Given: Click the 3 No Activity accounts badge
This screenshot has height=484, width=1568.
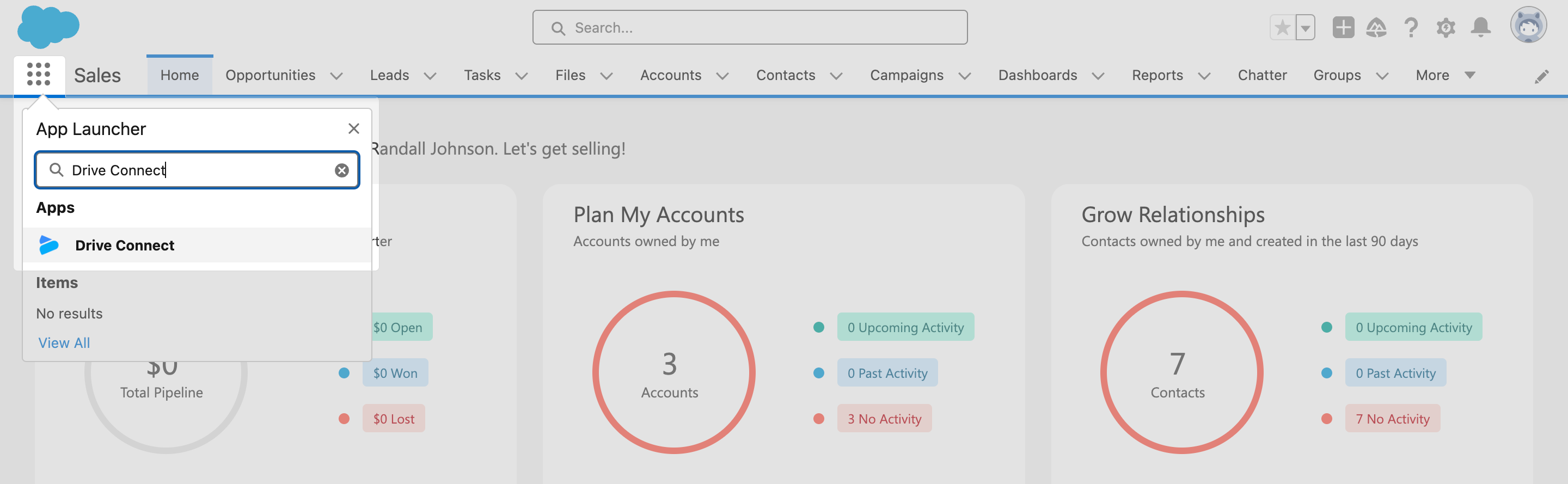Looking at the screenshot, I should [x=884, y=419].
